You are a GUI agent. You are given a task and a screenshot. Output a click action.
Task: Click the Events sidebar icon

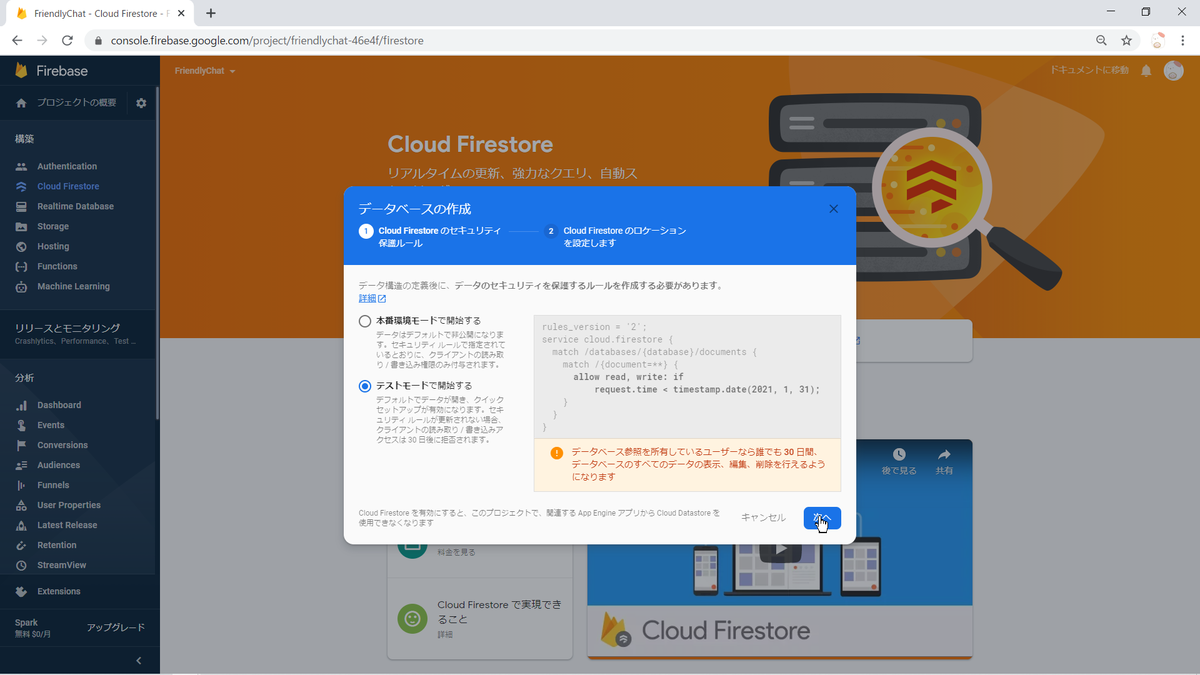(21, 425)
